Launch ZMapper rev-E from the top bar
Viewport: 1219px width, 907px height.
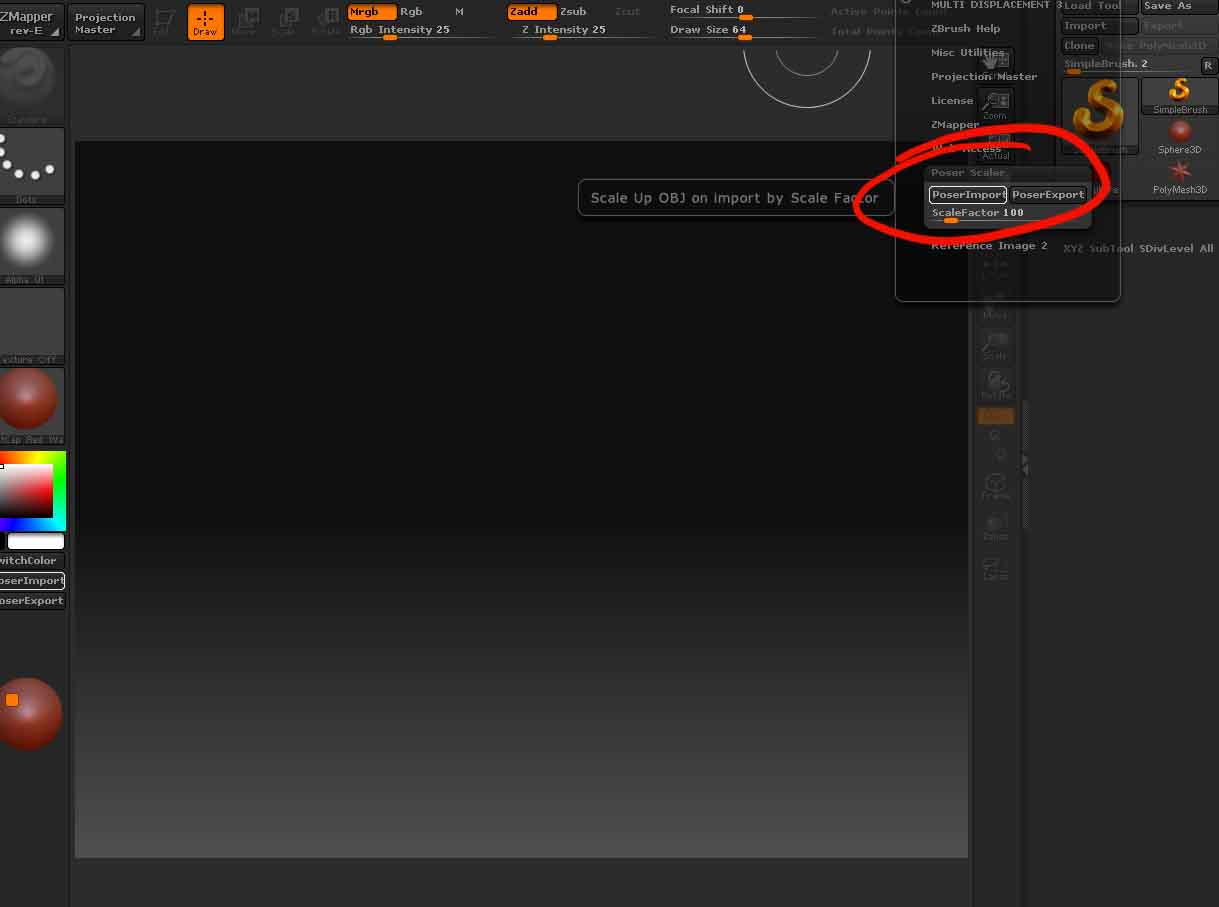[32, 22]
